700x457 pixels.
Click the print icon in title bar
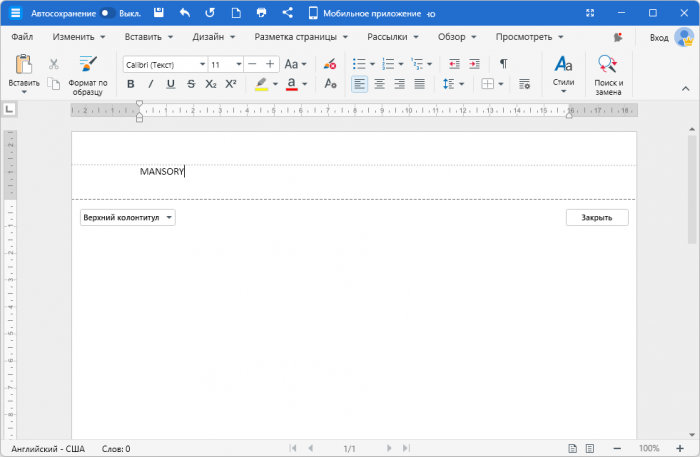coord(262,14)
